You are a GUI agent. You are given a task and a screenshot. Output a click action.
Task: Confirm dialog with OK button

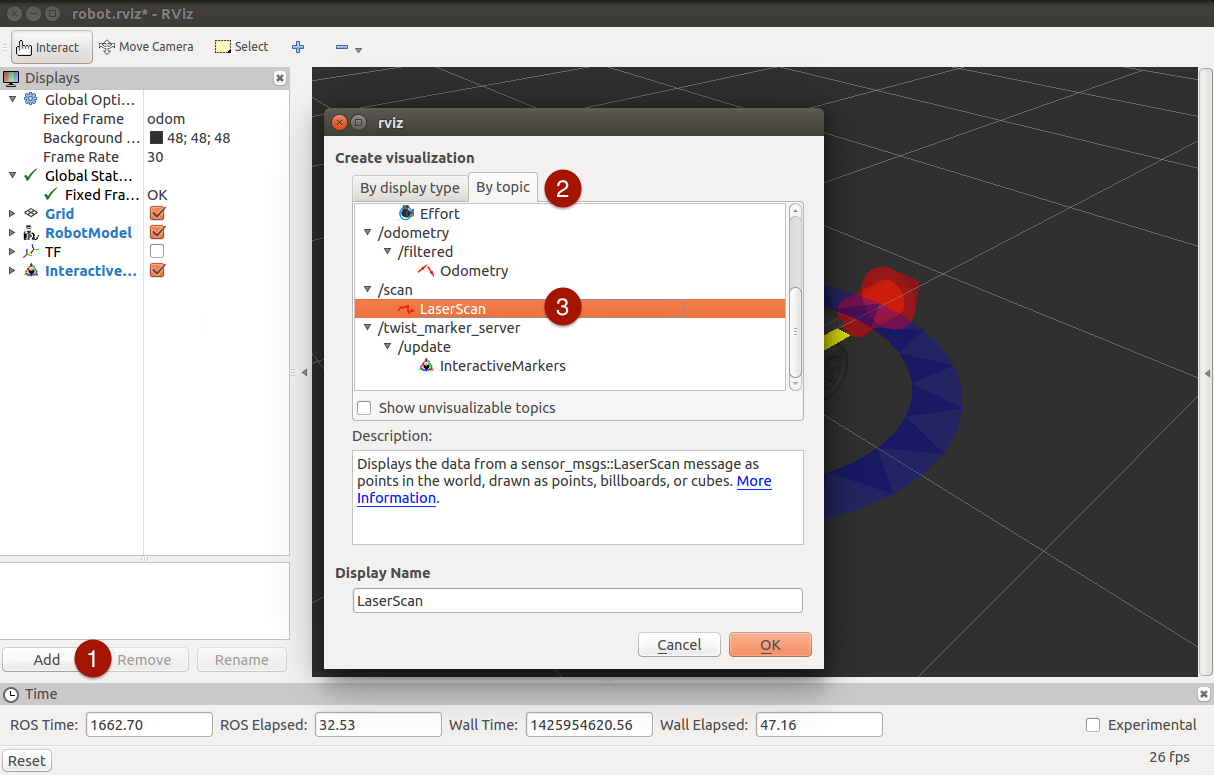pos(770,645)
